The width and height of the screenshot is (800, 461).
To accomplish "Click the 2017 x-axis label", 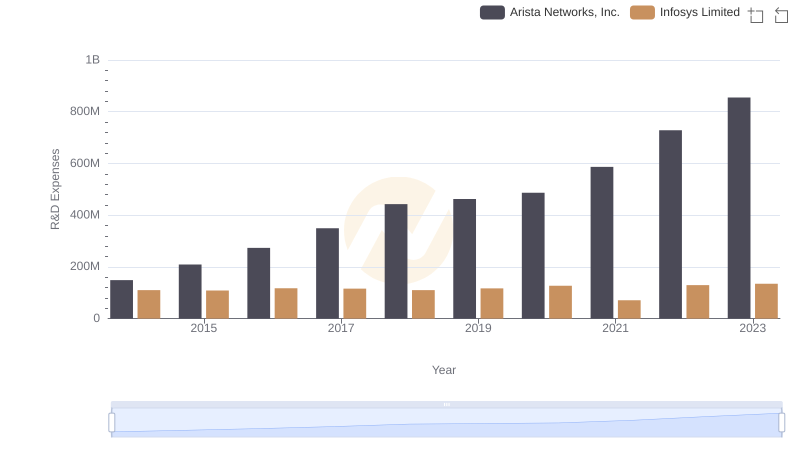I will tap(341, 328).
